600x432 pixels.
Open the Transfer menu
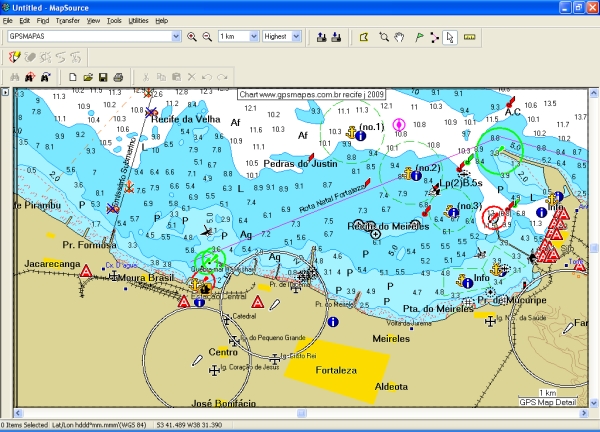coord(68,20)
